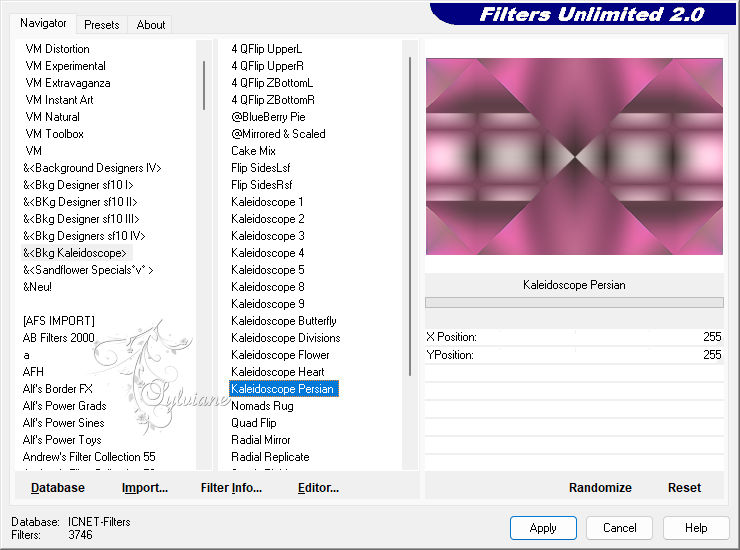This screenshot has width=740, height=550.
Task: Click the Import... button
Action: coord(145,488)
